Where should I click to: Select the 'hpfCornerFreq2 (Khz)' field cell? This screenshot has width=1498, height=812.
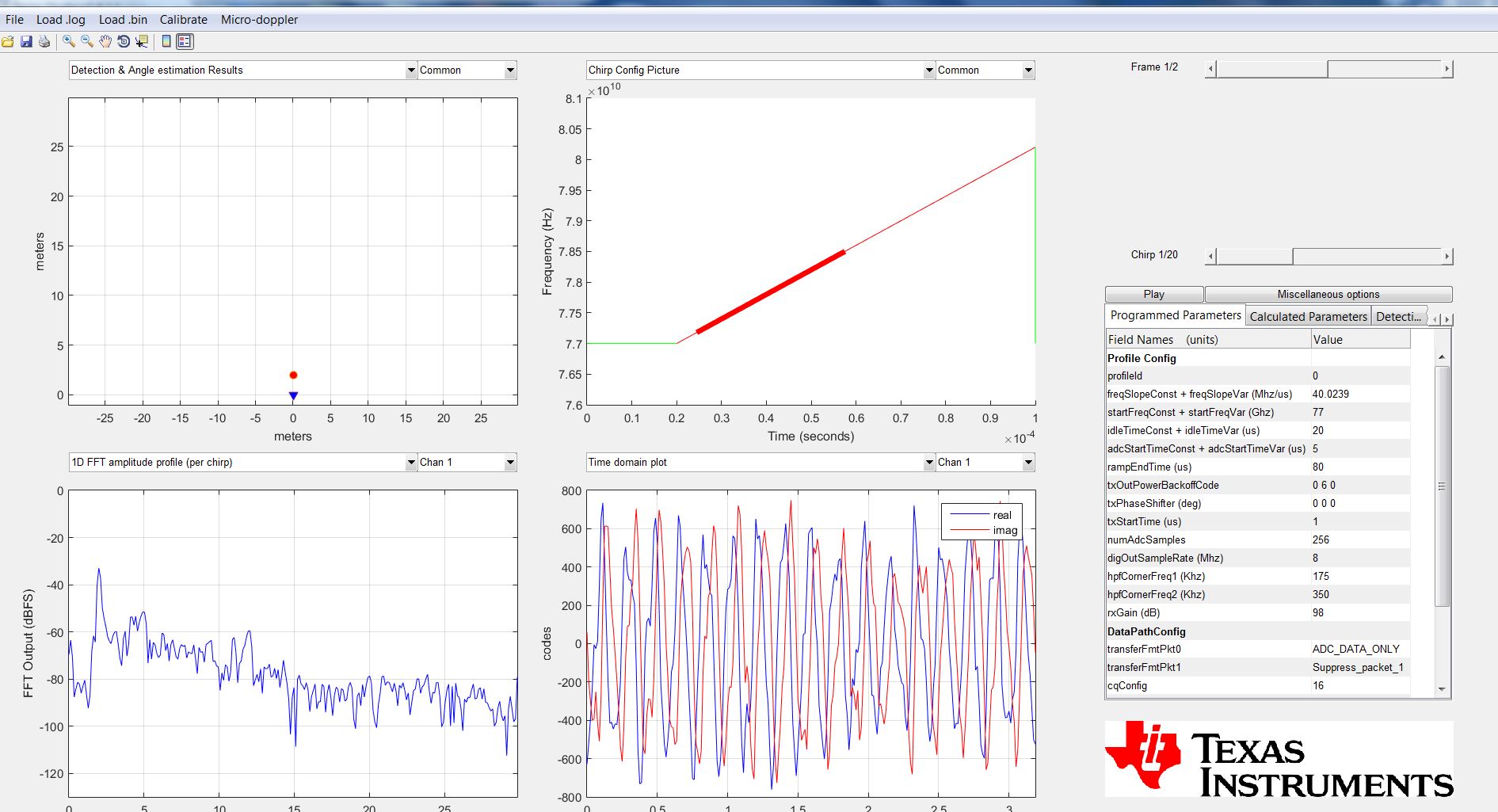[1208, 595]
